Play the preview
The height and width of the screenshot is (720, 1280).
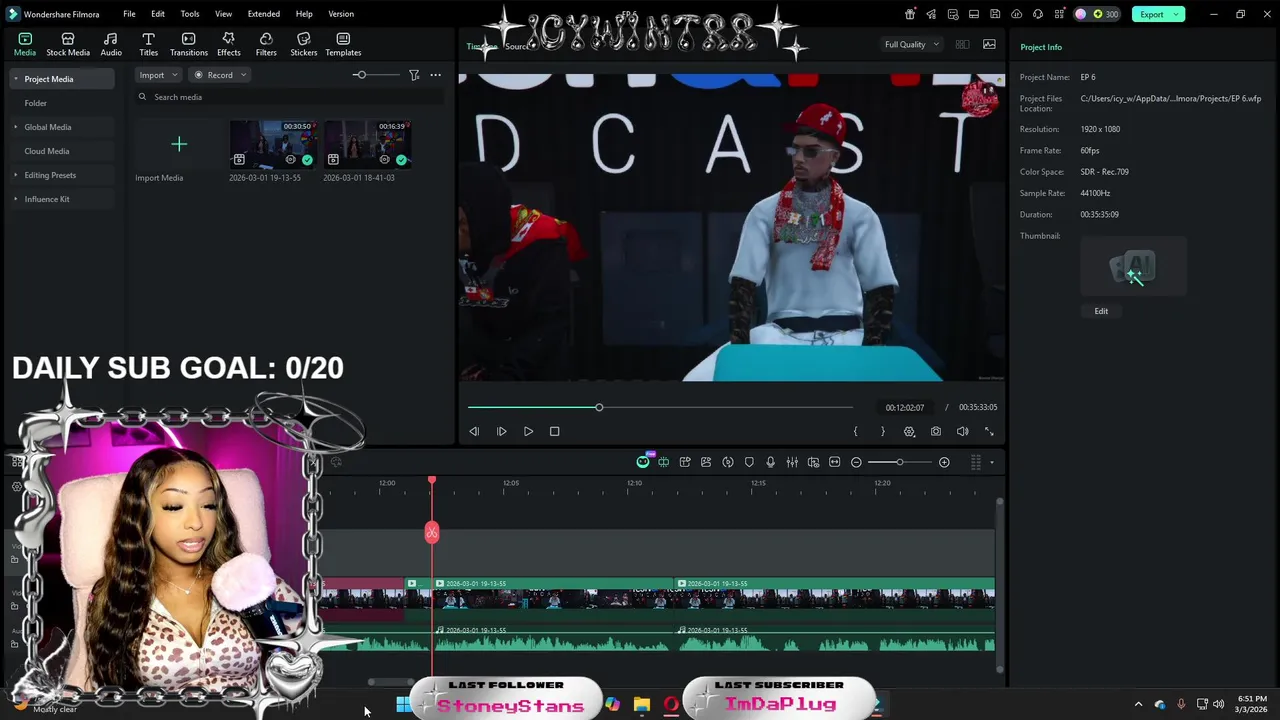528,431
